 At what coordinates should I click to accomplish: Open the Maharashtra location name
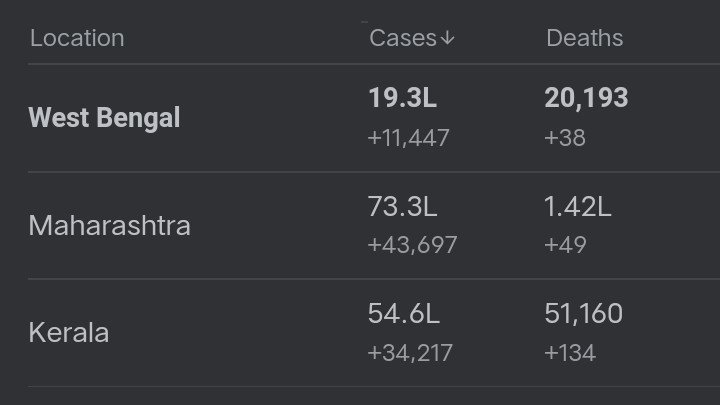tap(109, 225)
